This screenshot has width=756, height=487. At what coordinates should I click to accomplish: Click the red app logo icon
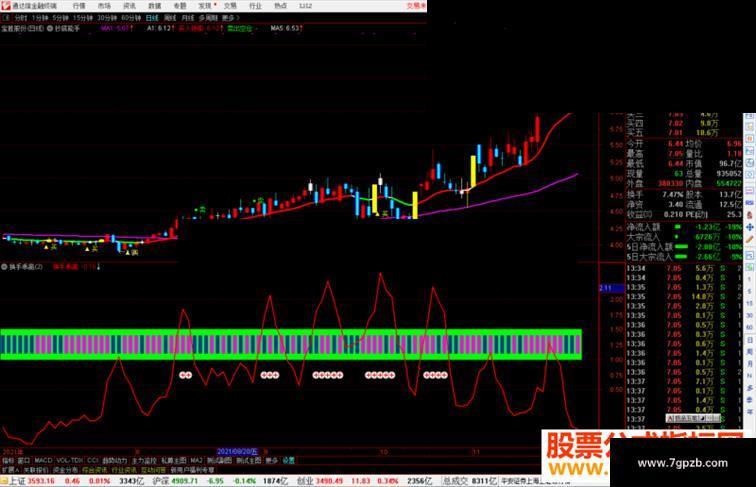coord(5,6)
